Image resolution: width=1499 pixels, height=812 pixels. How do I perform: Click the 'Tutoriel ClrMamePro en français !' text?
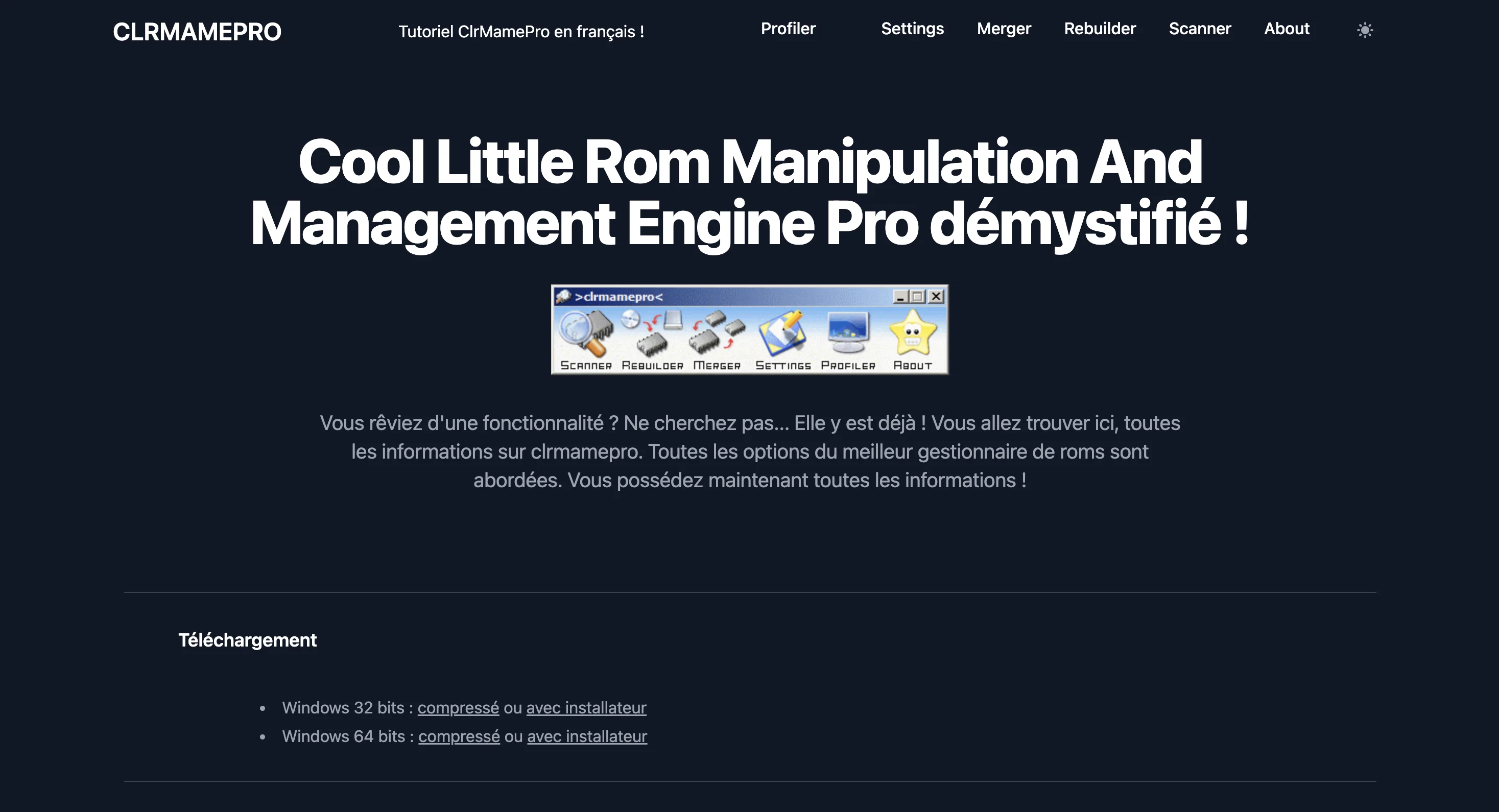pyautogui.click(x=521, y=32)
